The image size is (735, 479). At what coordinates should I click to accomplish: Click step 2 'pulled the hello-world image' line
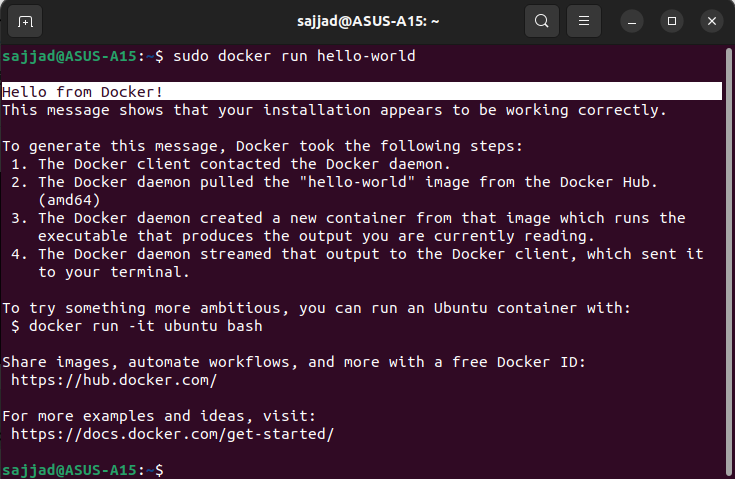tap(334, 182)
